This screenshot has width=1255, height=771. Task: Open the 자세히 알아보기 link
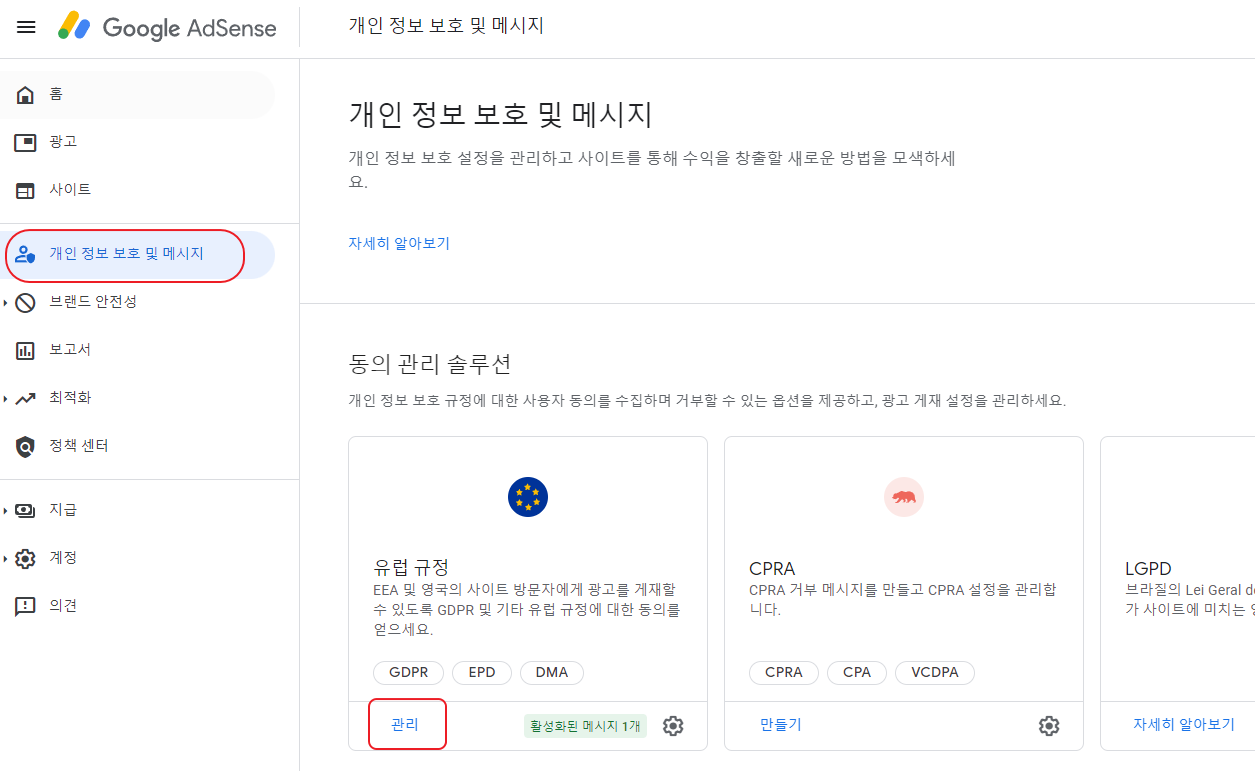click(398, 243)
